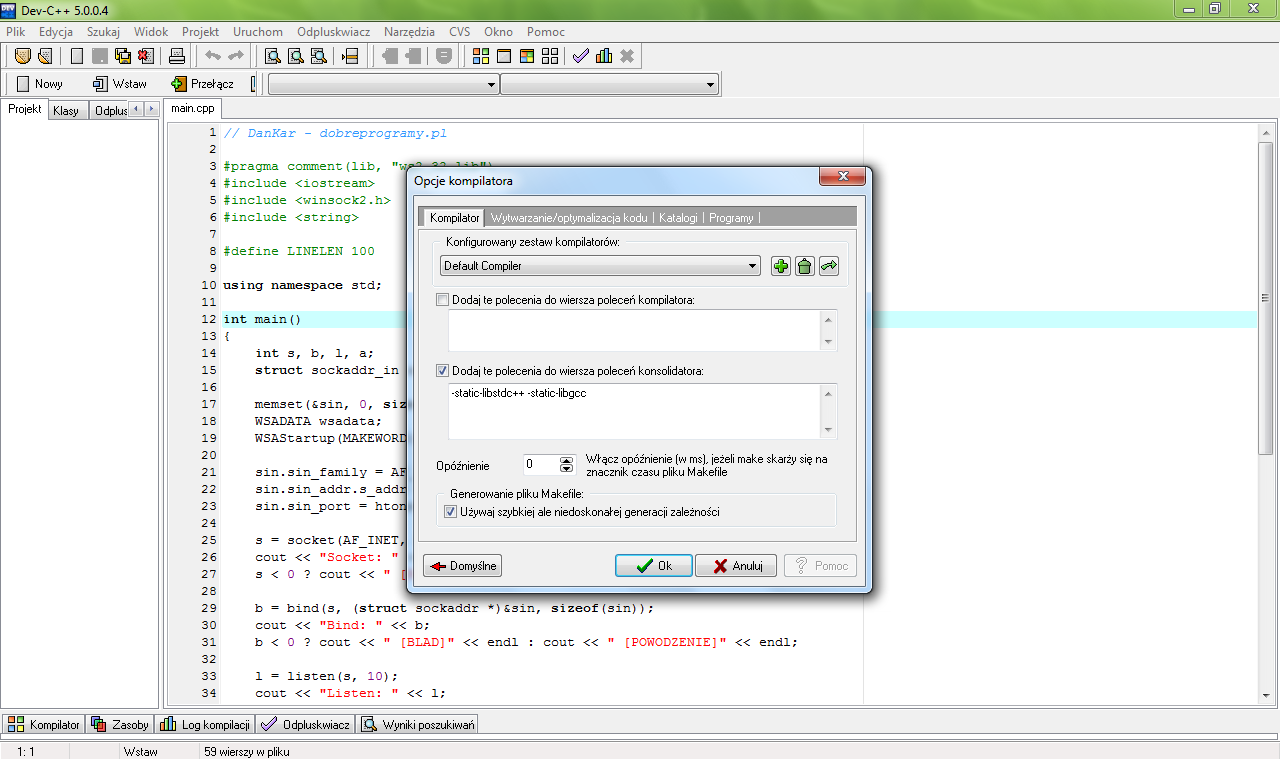Screen dimensions: 1280x760
Task: Open the Narzędzia menu
Action: pyautogui.click(x=408, y=32)
